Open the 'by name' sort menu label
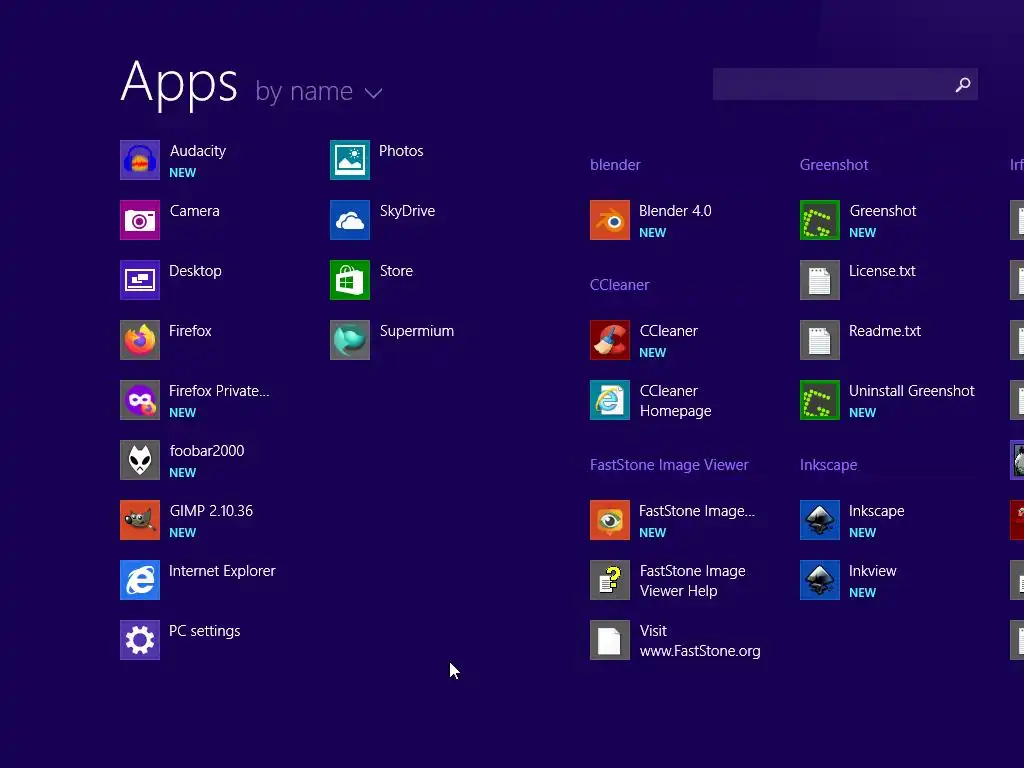Viewport: 1024px width, 768px height. tap(304, 91)
